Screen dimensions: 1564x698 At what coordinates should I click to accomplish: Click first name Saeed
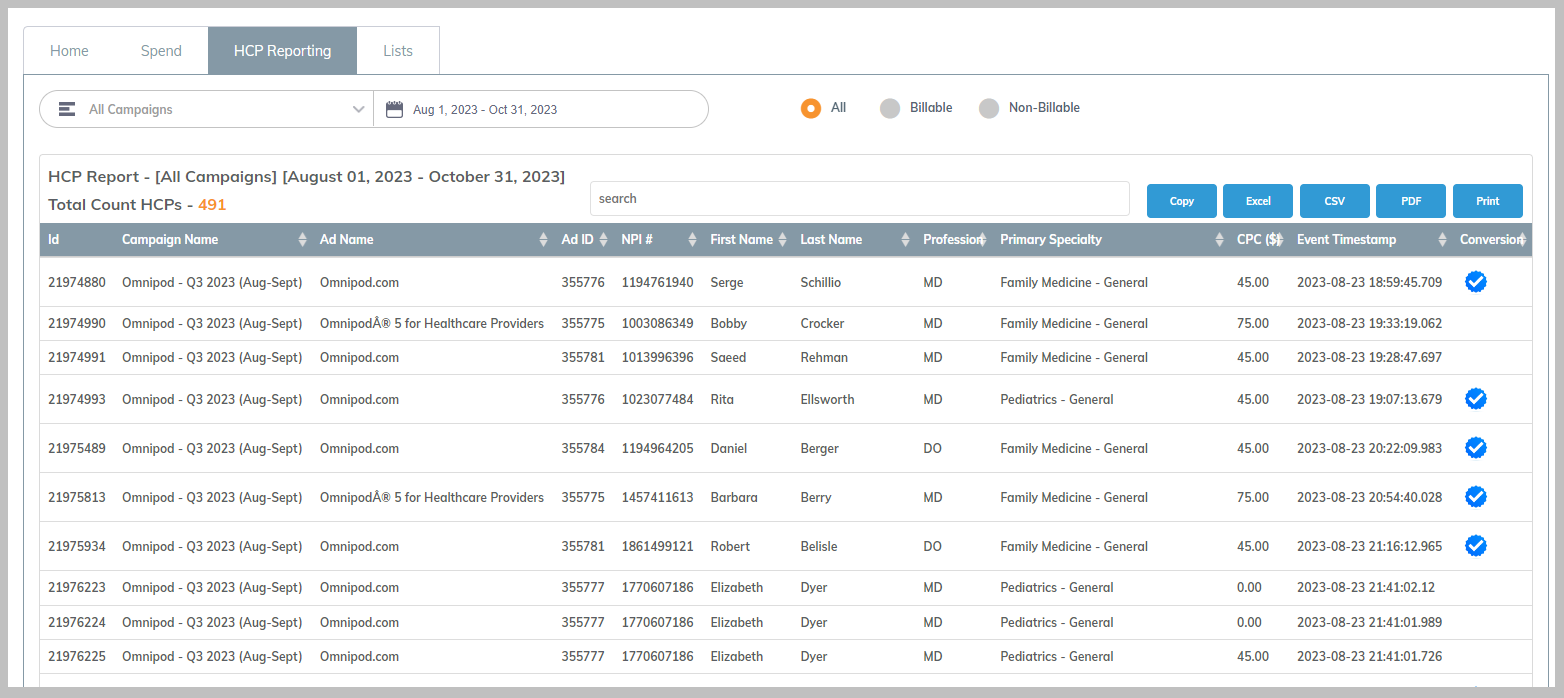(728, 357)
